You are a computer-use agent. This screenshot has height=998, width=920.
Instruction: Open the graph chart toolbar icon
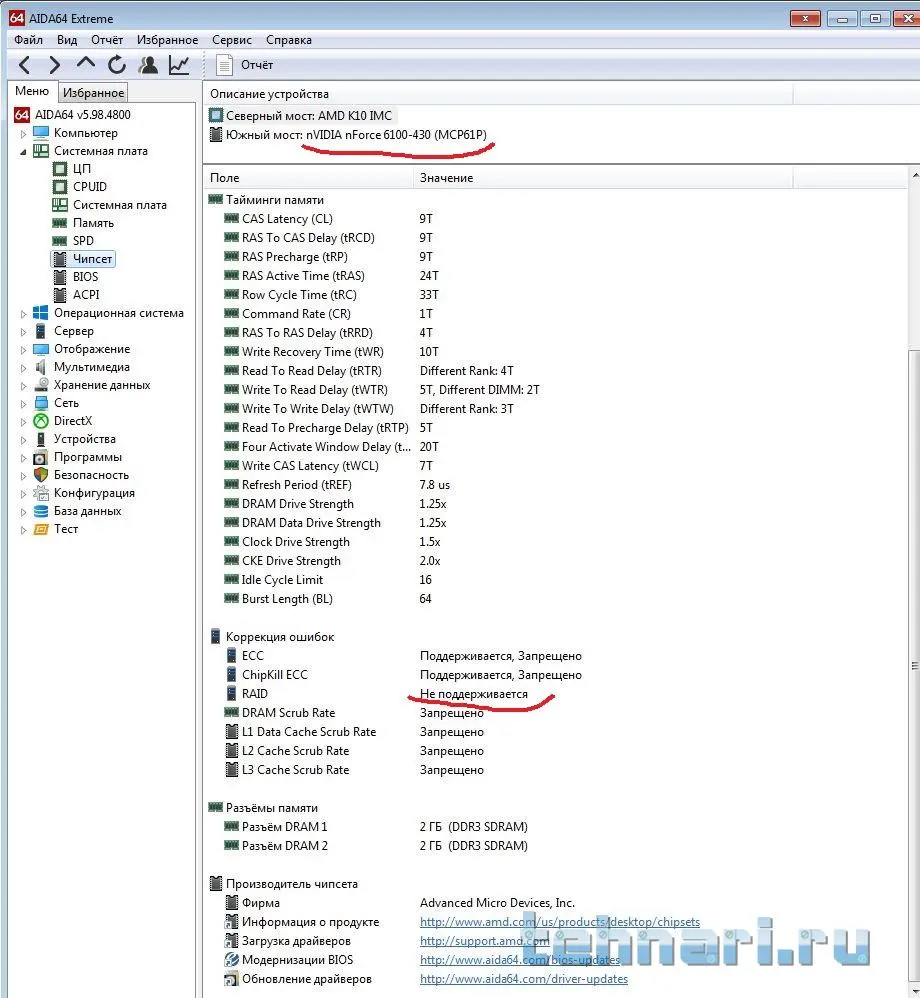[179, 65]
